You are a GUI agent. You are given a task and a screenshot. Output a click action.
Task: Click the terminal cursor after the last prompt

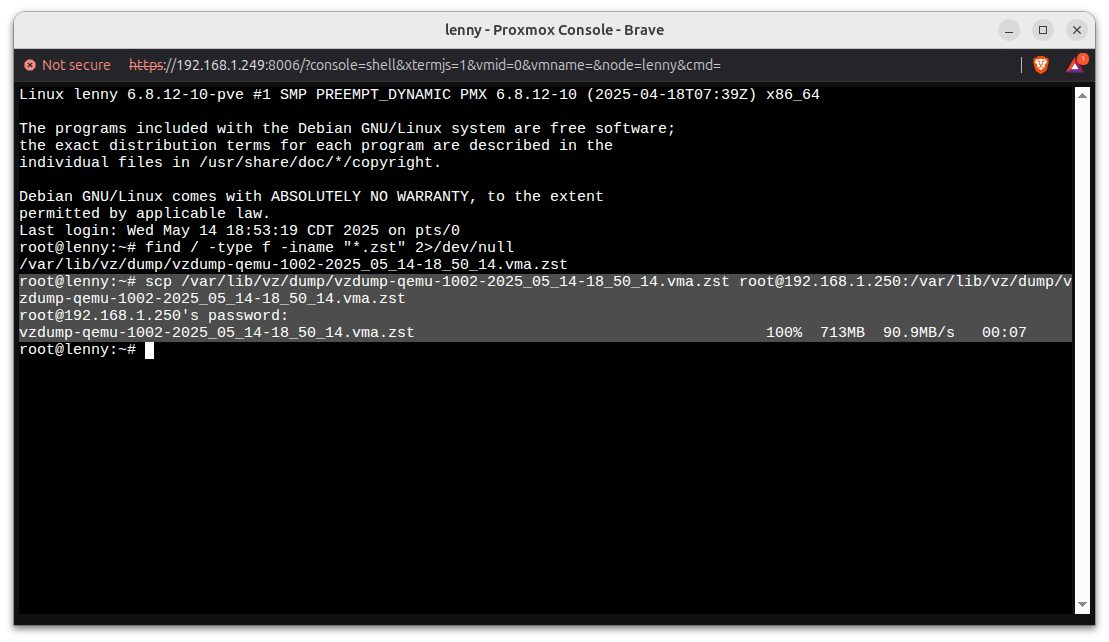pos(149,350)
